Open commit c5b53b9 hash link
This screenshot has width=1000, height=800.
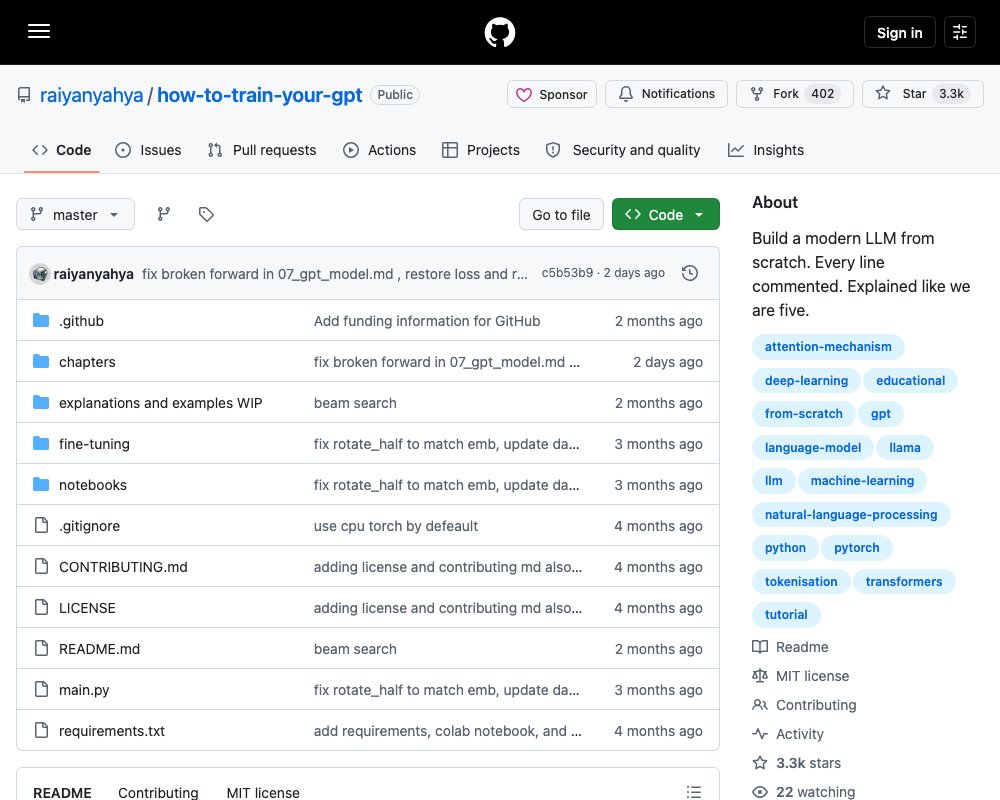pyautogui.click(x=567, y=273)
